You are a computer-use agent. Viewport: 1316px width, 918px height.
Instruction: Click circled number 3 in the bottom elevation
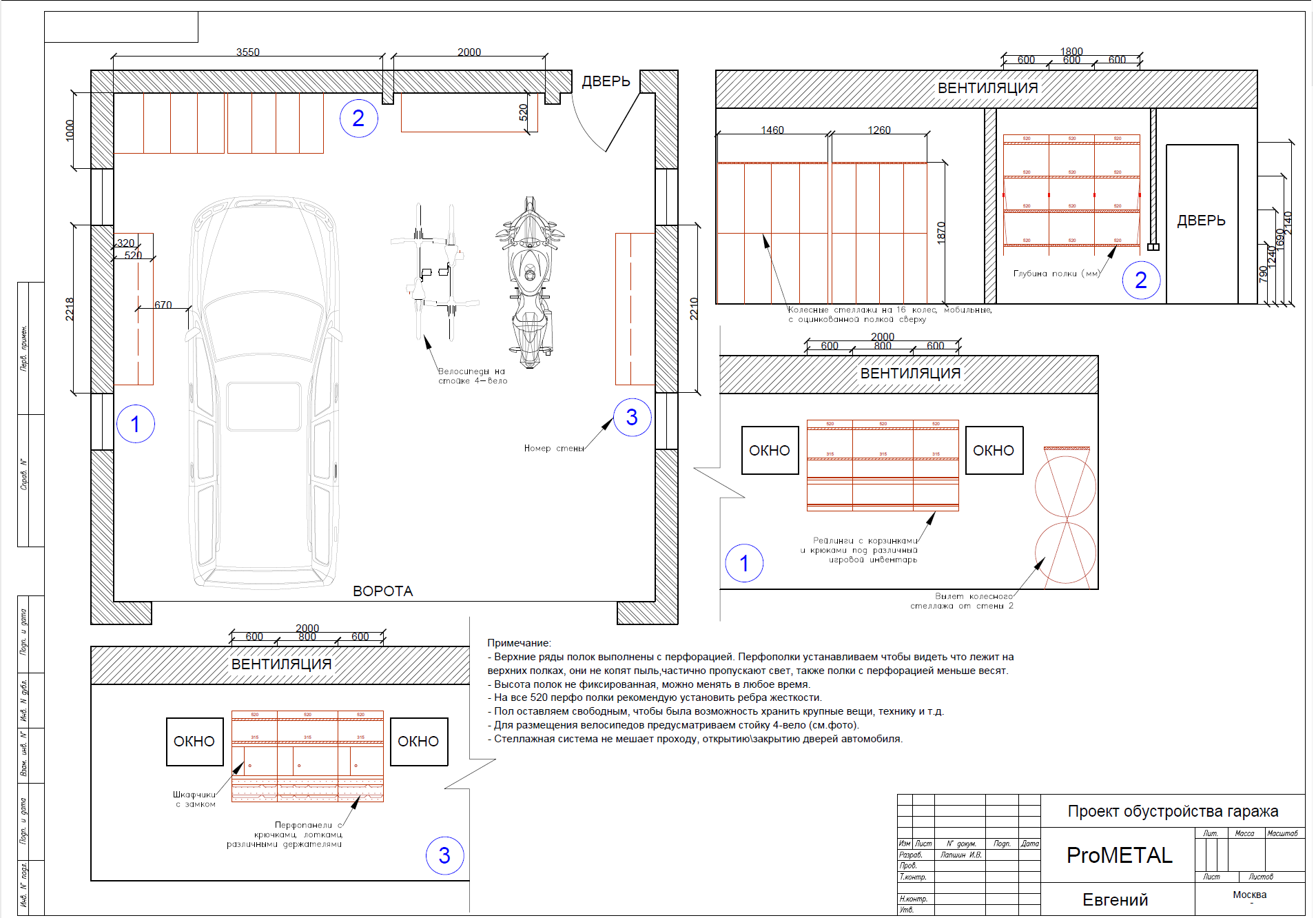[444, 855]
